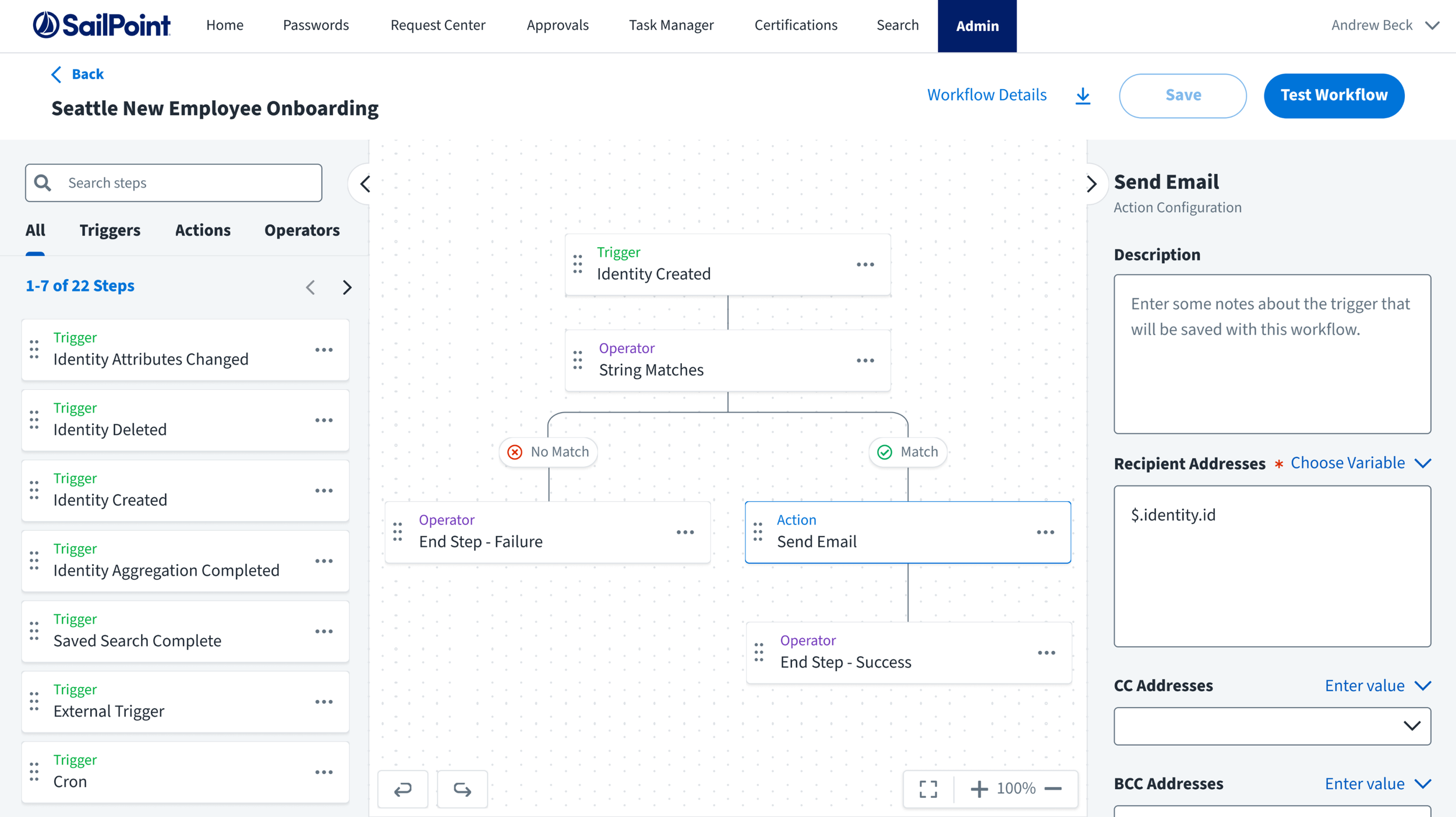Collapse the left steps panel
Screen dimensions: 1456x817
tap(365, 184)
